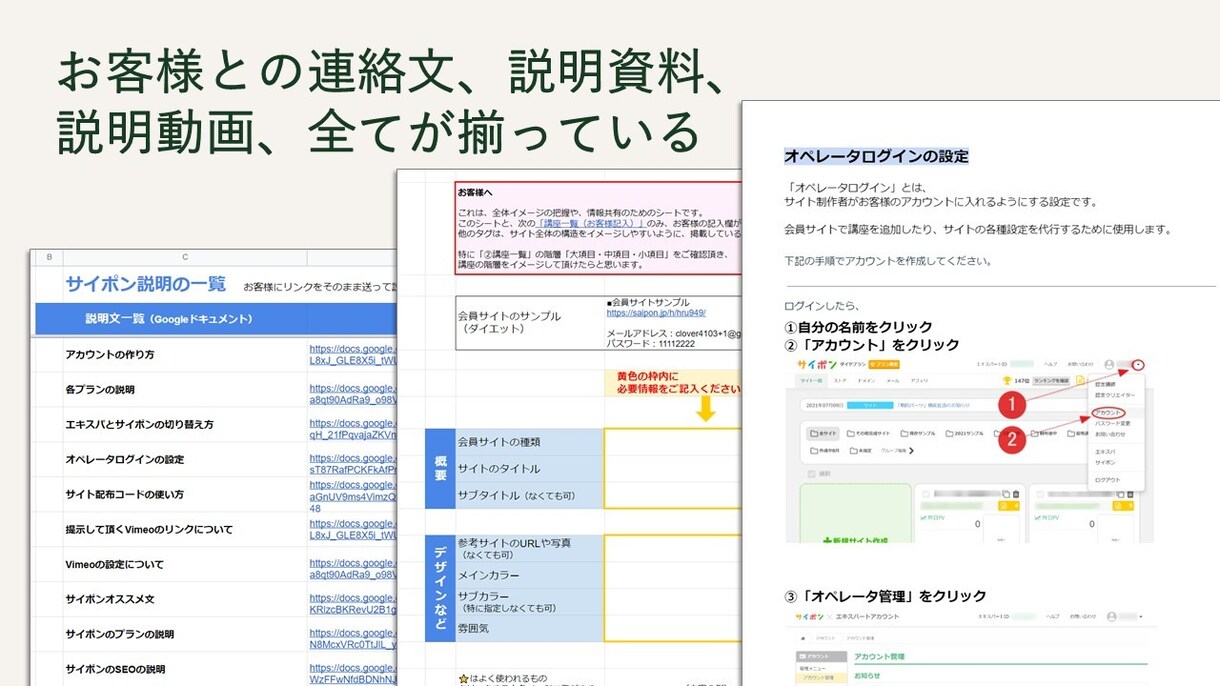The height and width of the screenshot is (686, 1220).
Task: Click the highlighted オペレータログインの設定 document heading
Action: (x=876, y=156)
